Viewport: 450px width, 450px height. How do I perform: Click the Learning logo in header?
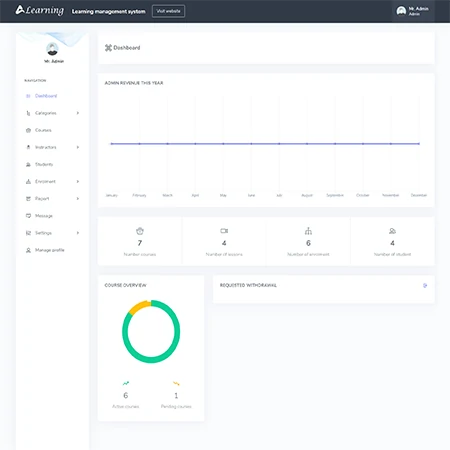tap(39, 10)
